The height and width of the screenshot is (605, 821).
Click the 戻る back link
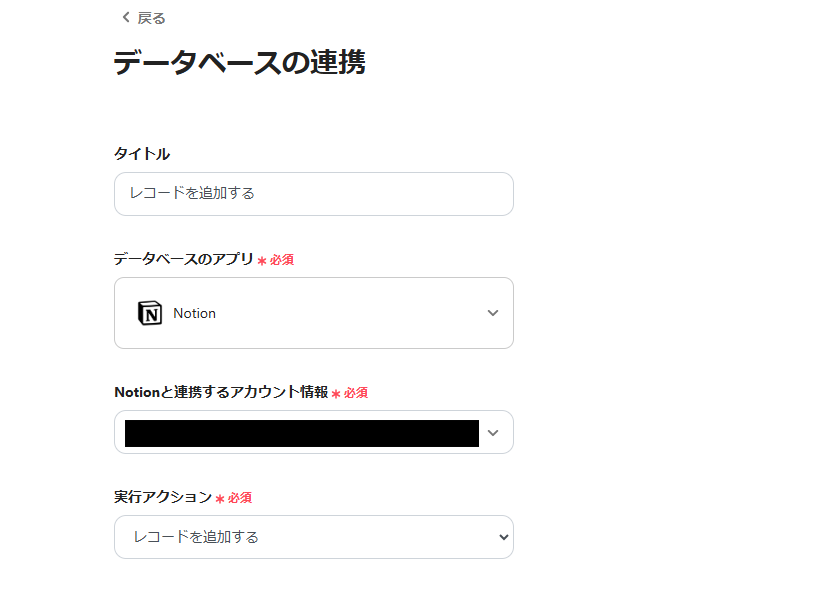coord(146,17)
